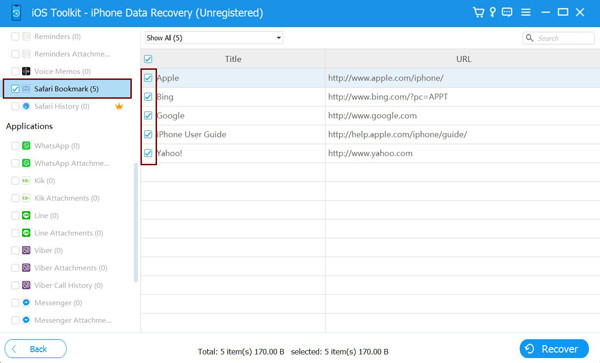Image resolution: width=600 pixels, height=363 pixels.
Task: Toggle the select-all header checkbox
Action: tap(148, 59)
